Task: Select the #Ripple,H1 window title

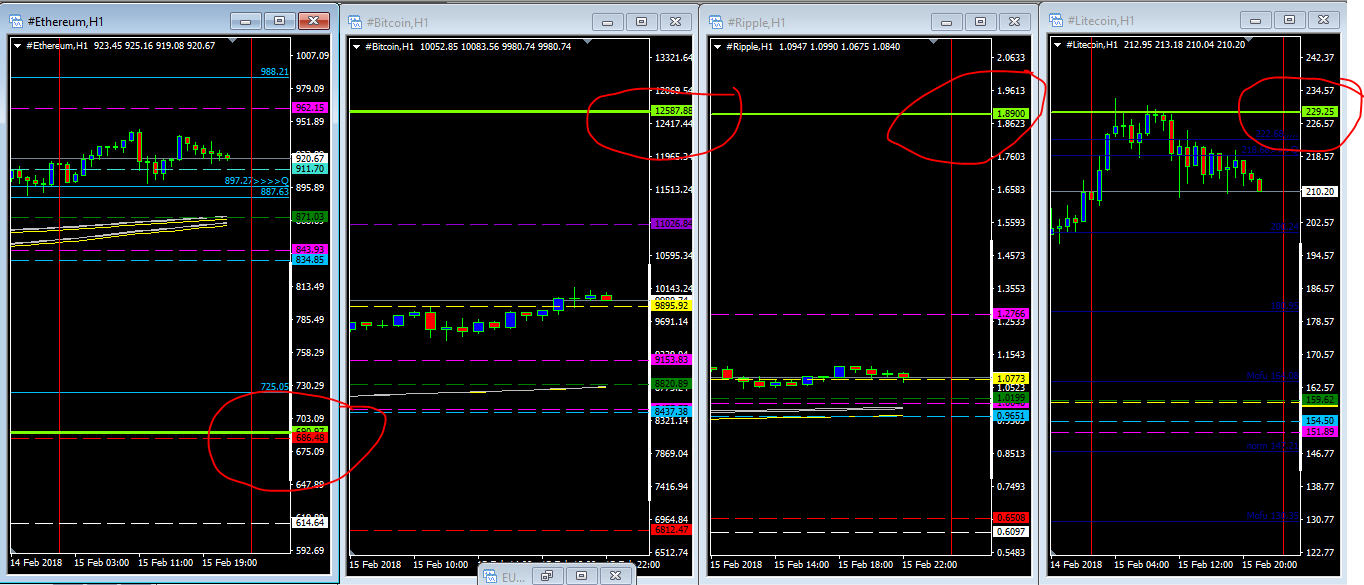Action: (x=758, y=21)
